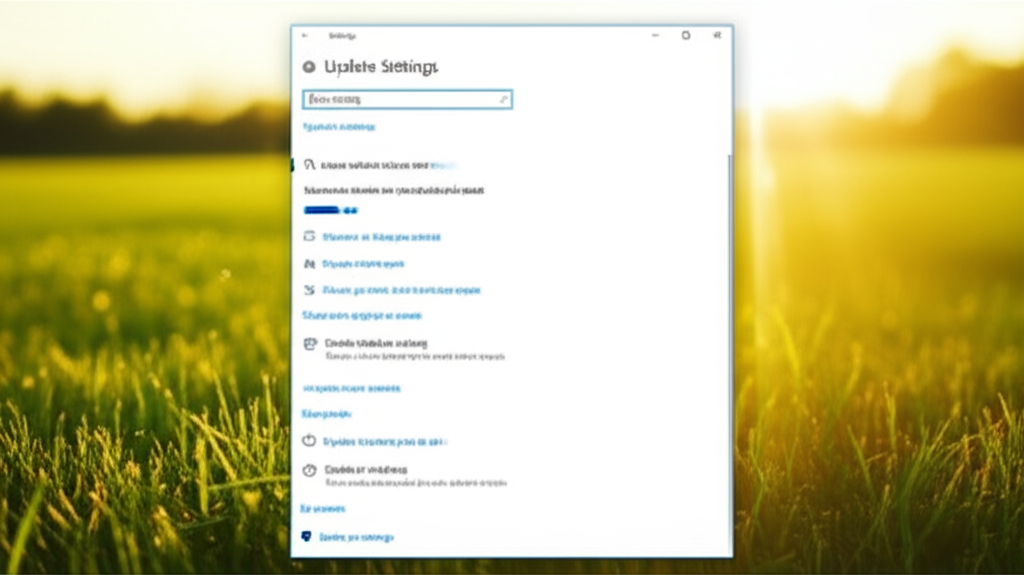Open the blue link beside the people icon
Image resolution: width=1024 pixels, height=575 pixels.
tap(363, 264)
